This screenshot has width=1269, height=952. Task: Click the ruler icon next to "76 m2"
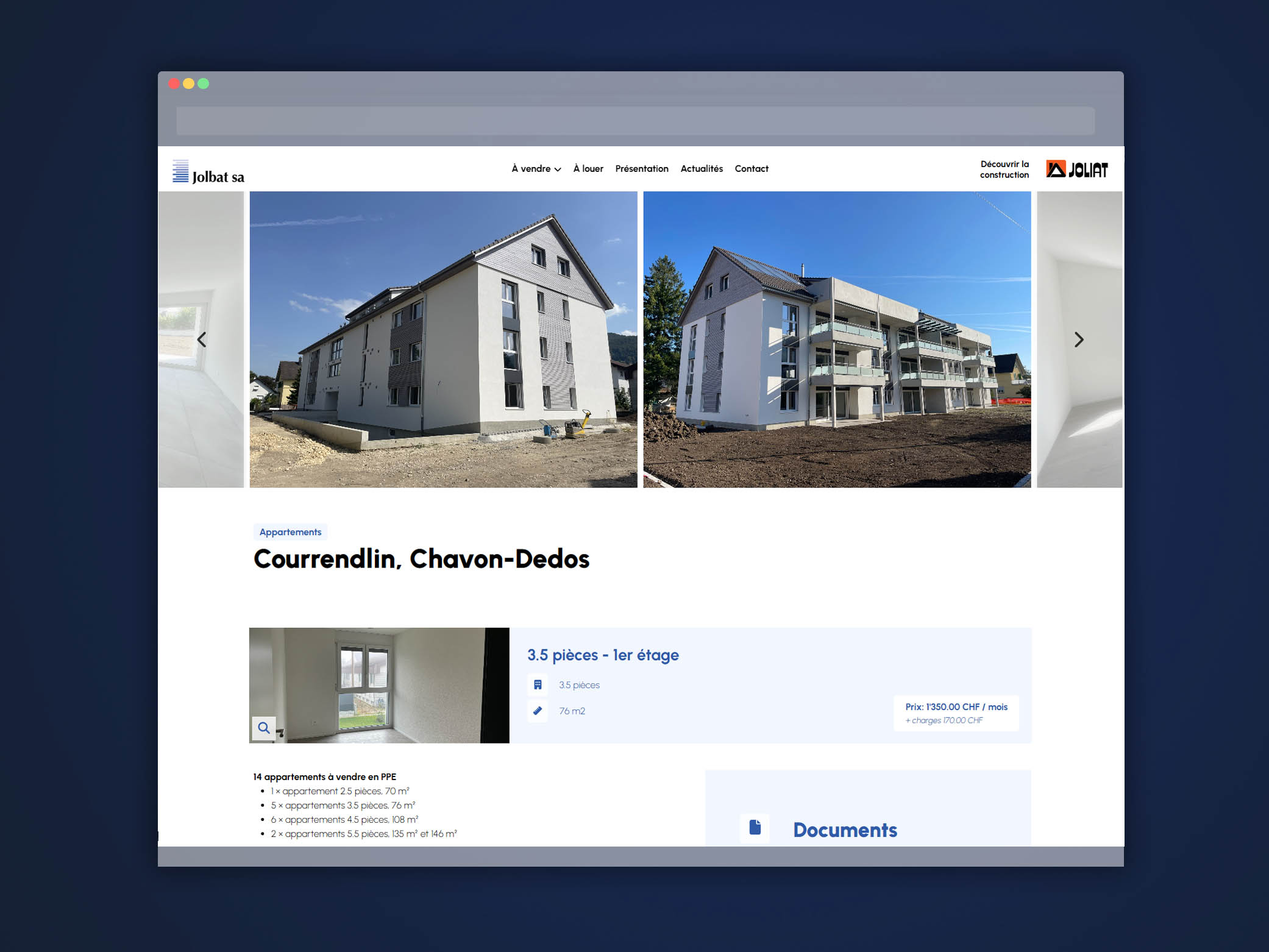(x=537, y=711)
